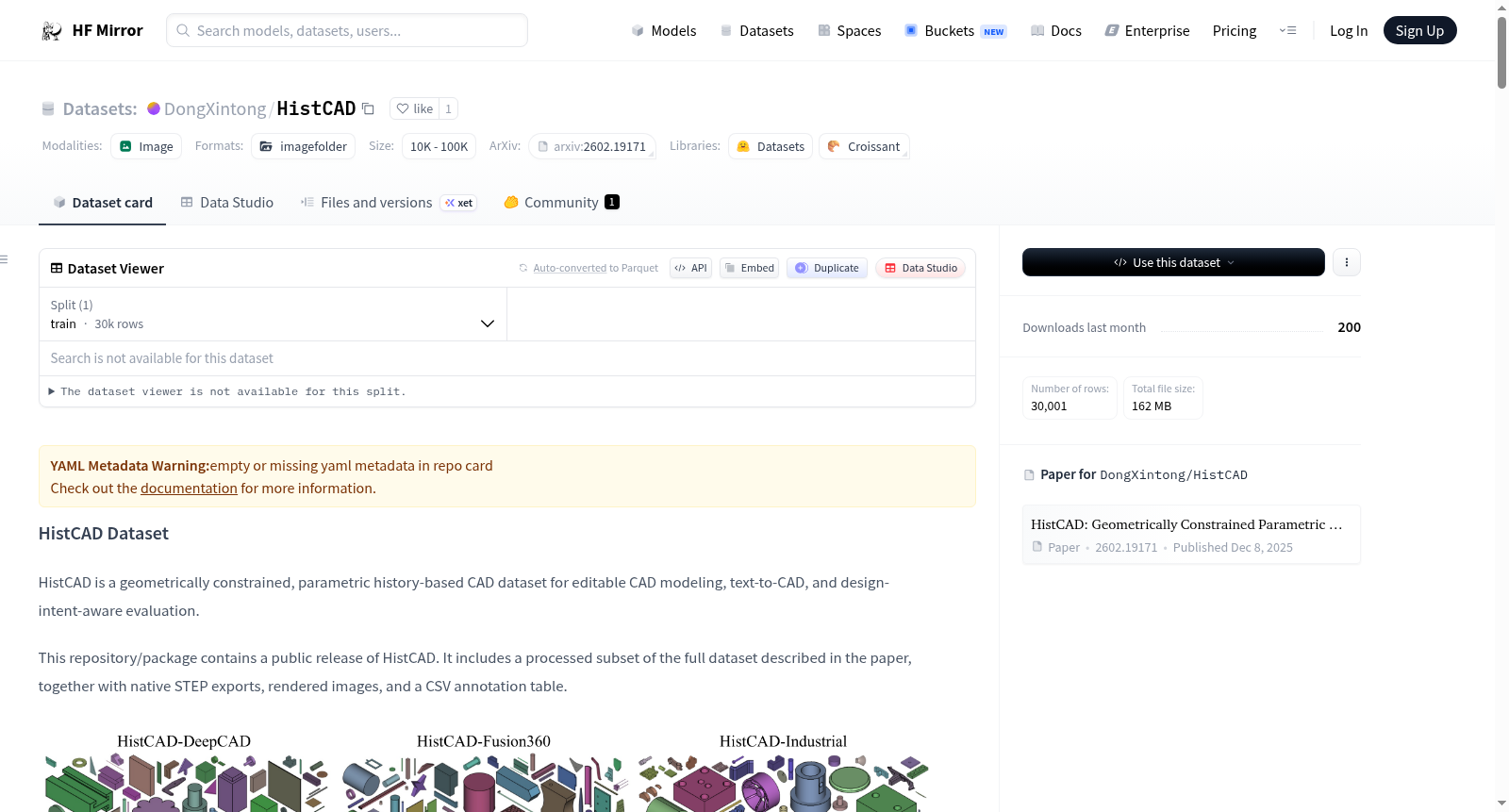
Task: Click the 'Downloads last month' label
Action: coord(1085,328)
